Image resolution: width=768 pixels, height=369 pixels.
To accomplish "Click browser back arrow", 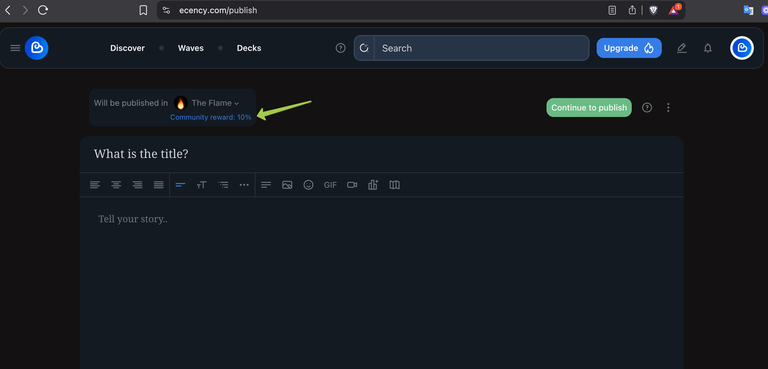I will (x=8, y=10).
